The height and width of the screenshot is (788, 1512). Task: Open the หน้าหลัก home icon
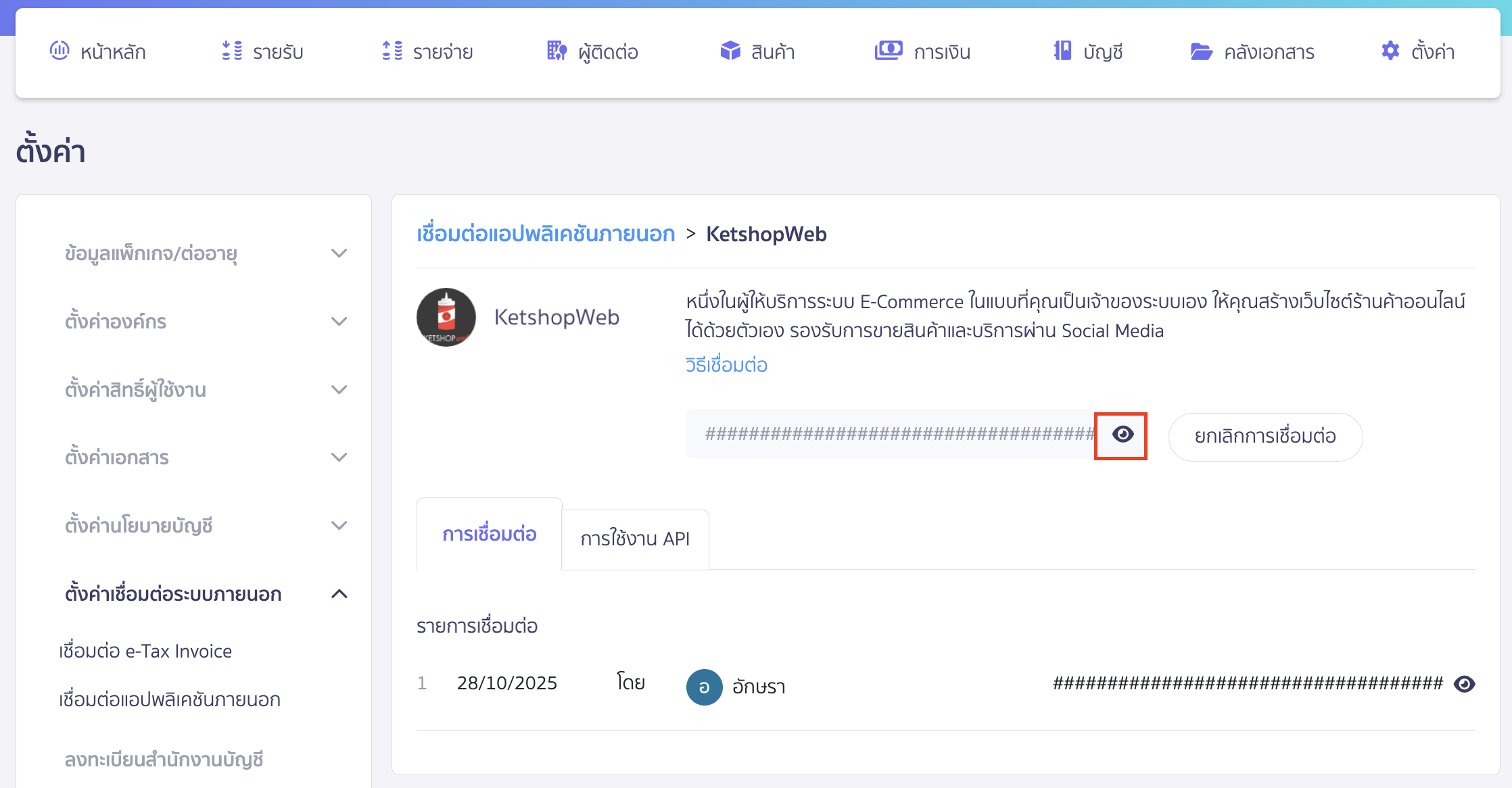(60, 51)
